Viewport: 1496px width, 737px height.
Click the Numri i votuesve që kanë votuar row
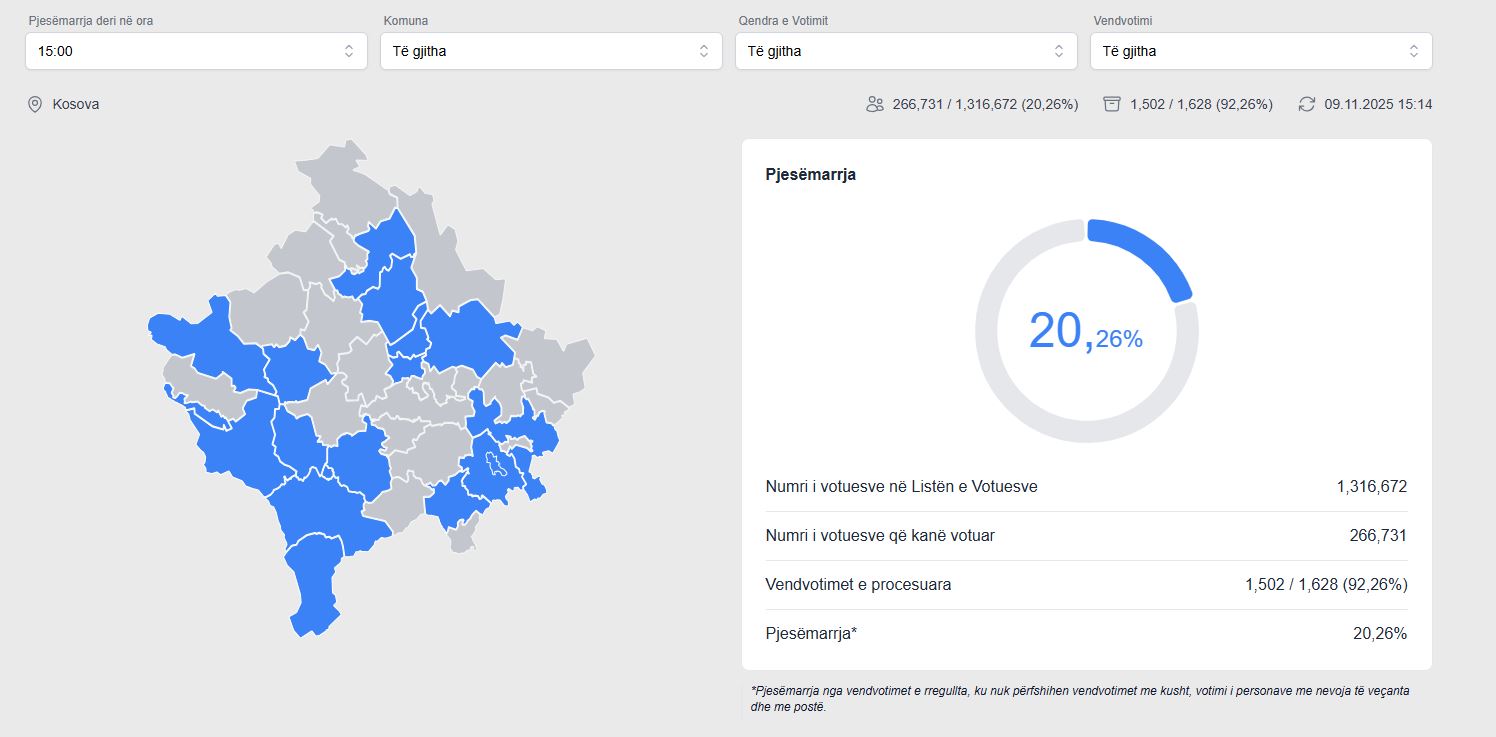pos(1086,536)
